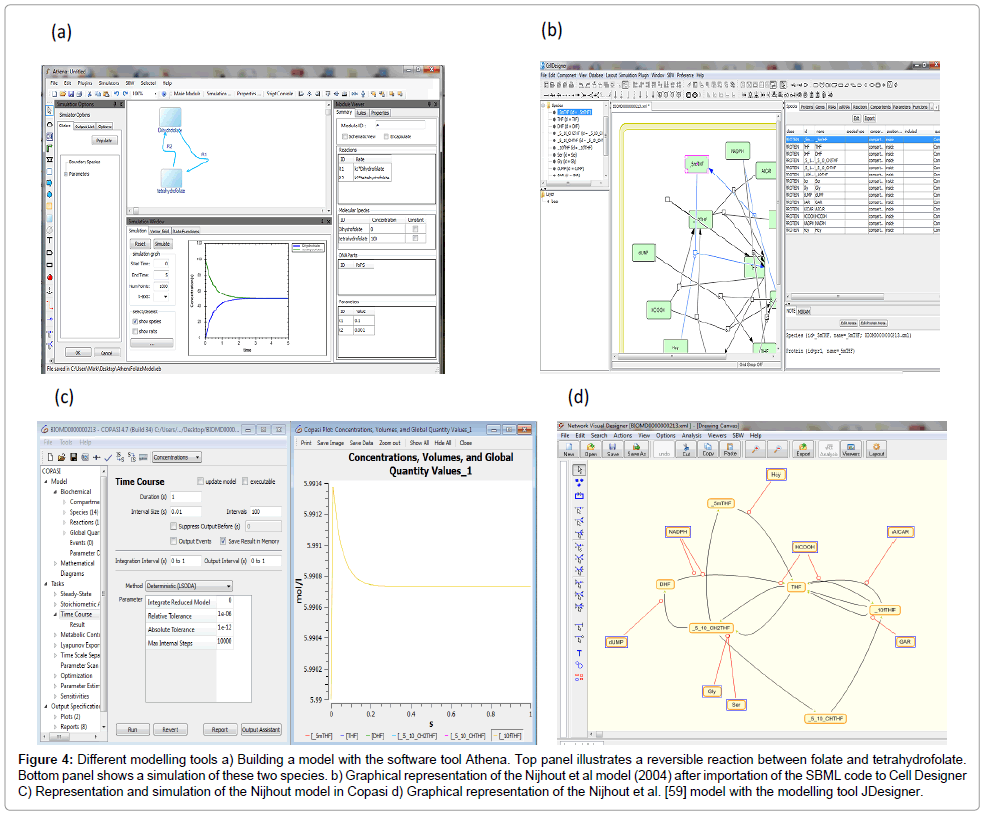Click save disk icon in COPASI toolbar
This screenshot has width=984, height=816.
[73, 458]
